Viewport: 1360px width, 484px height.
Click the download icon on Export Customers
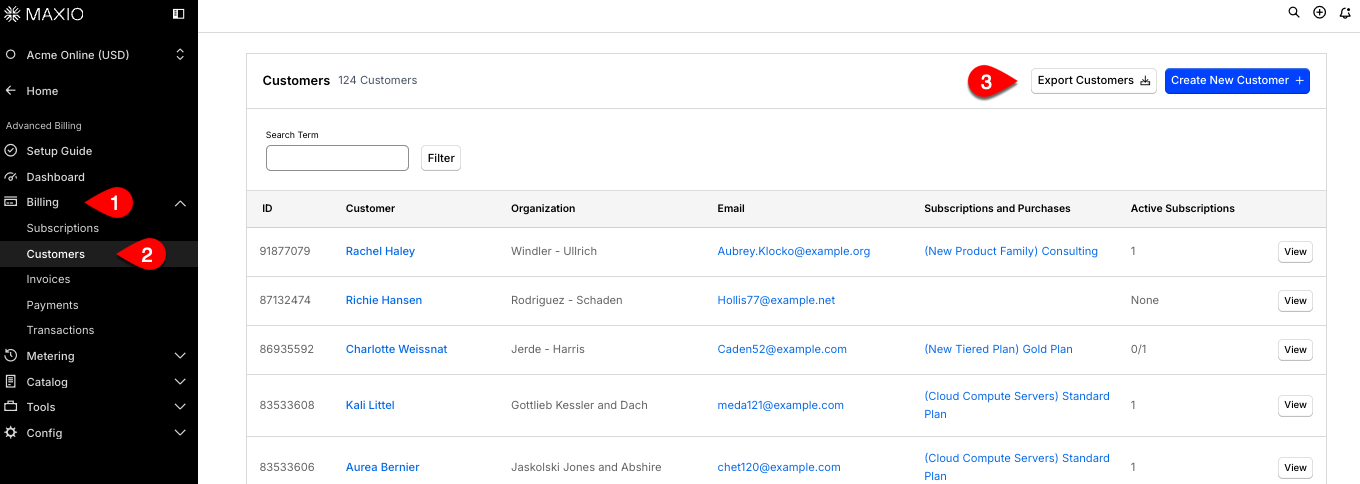pos(1145,81)
